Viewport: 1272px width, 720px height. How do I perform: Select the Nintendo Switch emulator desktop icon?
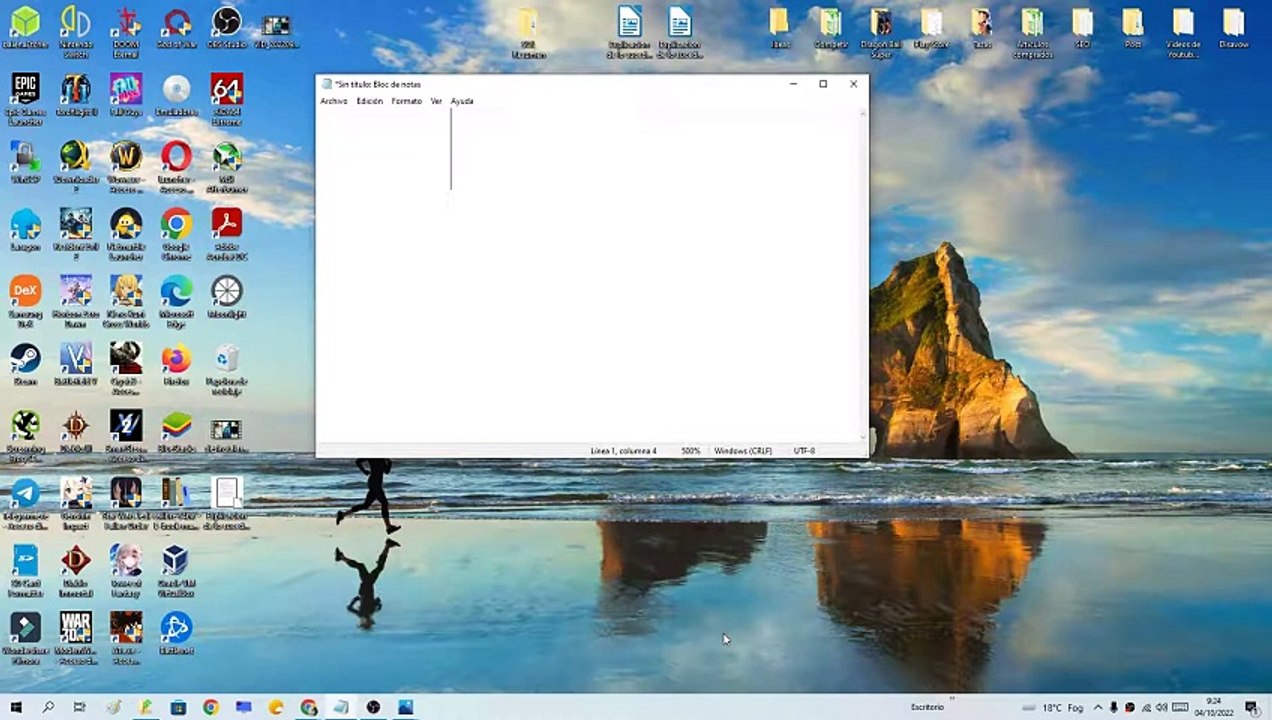pyautogui.click(x=76, y=30)
